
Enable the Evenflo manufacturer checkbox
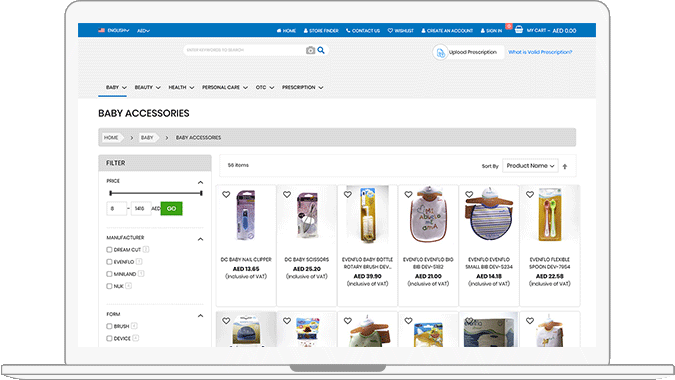[109, 262]
